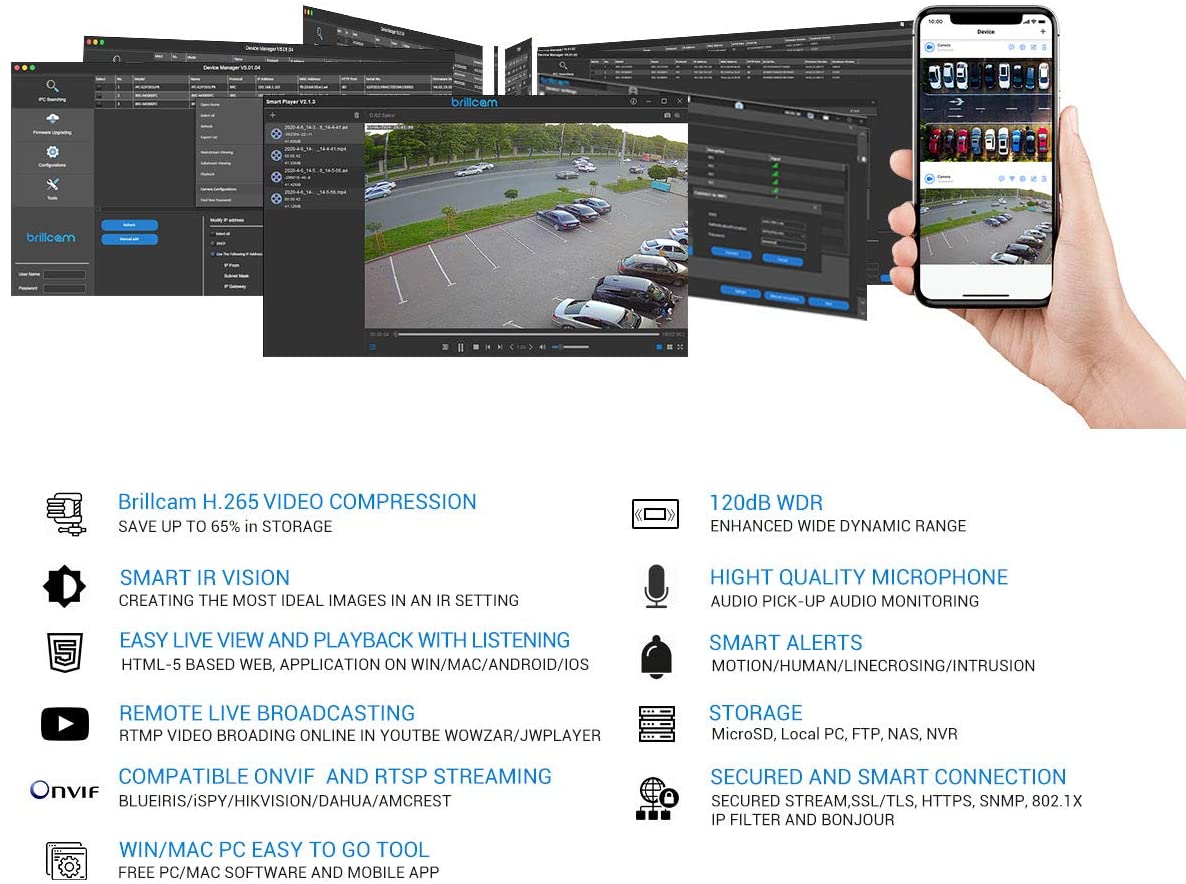
Task: Enter fullscreen in Smart Player
Action: [x=680, y=347]
